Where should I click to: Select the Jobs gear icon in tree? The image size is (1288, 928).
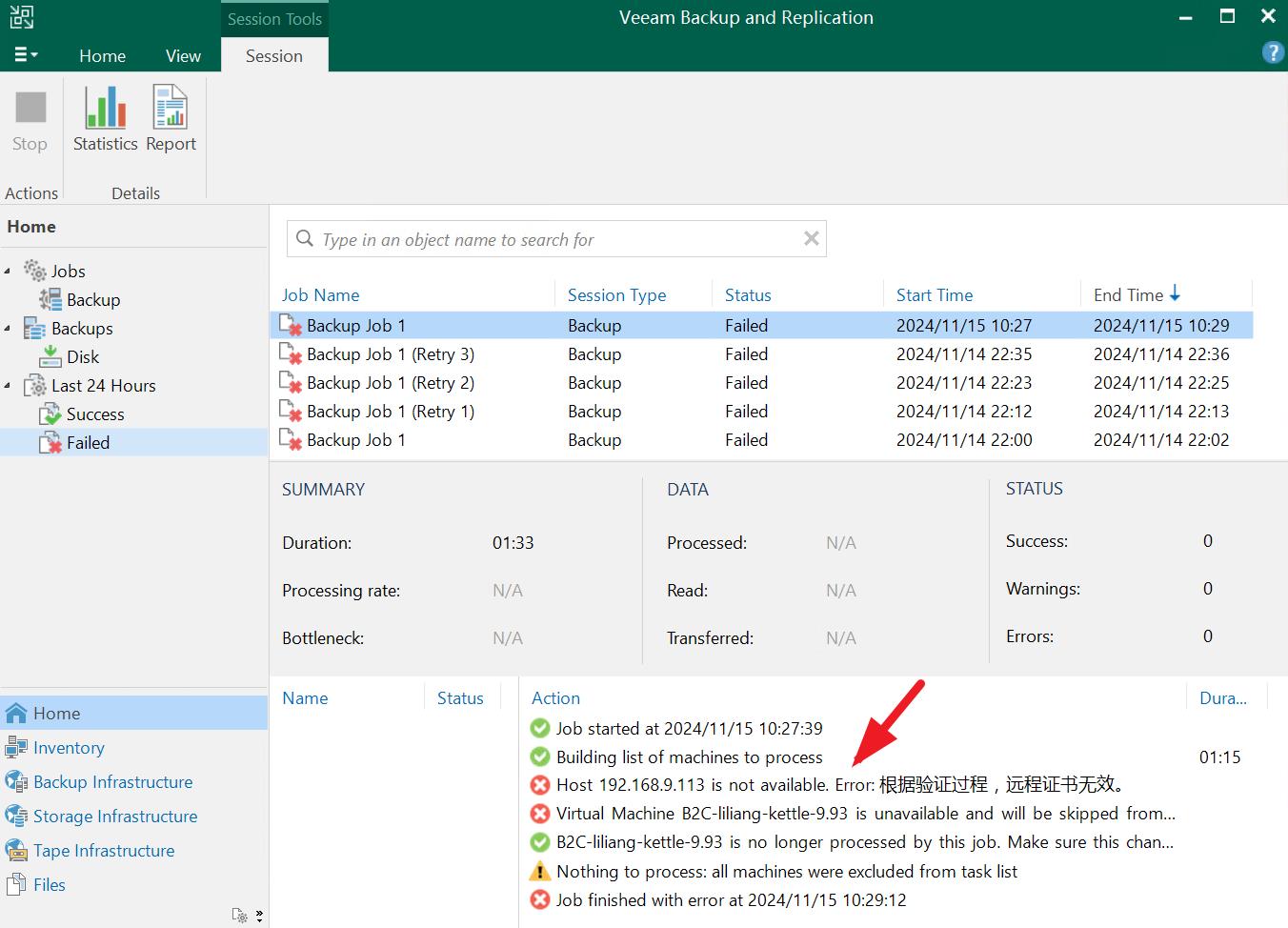coord(35,271)
